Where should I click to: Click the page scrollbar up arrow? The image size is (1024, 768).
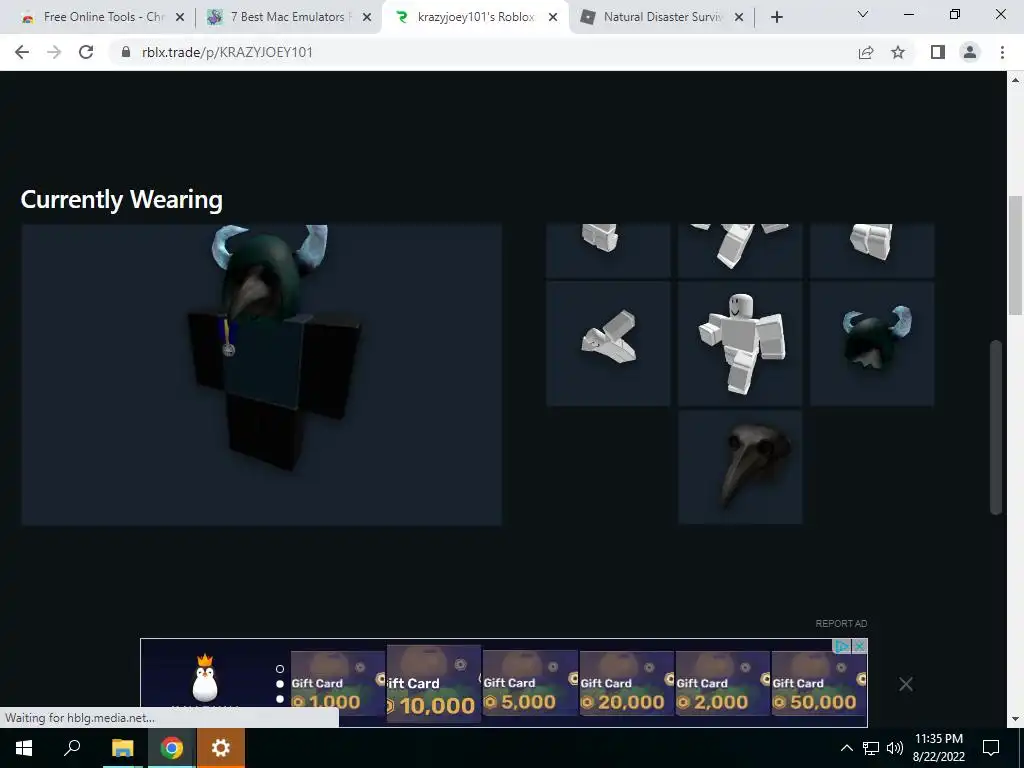[x=1016, y=80]
